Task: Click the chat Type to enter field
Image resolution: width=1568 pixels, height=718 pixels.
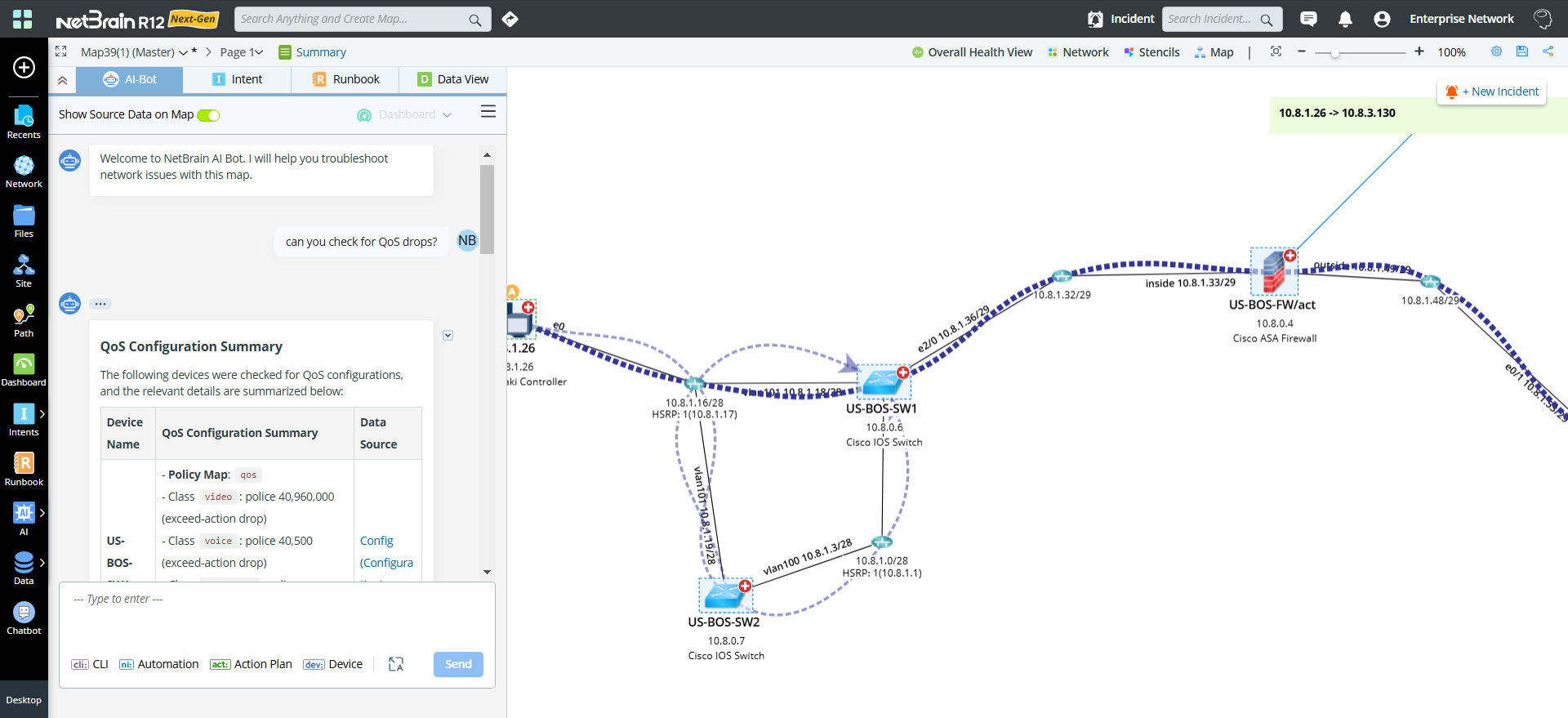Action: 277,613
